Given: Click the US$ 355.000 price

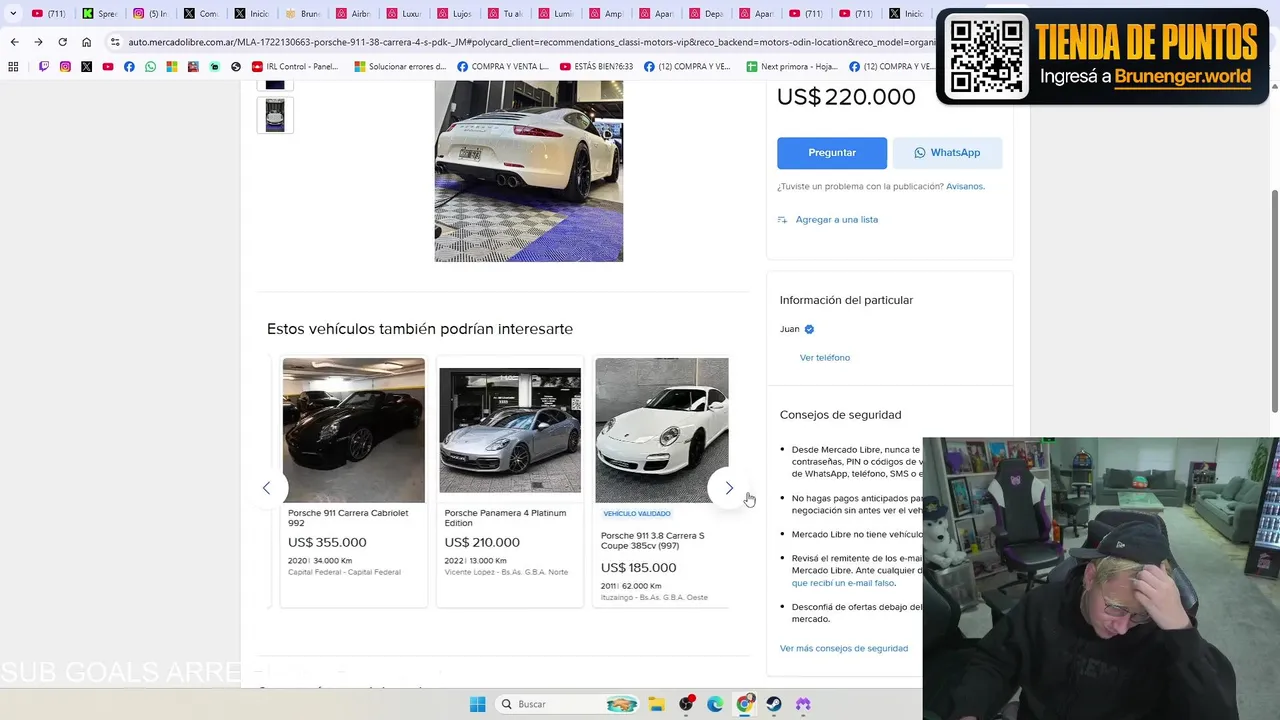Looking at the screenshot, I should point(327,543).
